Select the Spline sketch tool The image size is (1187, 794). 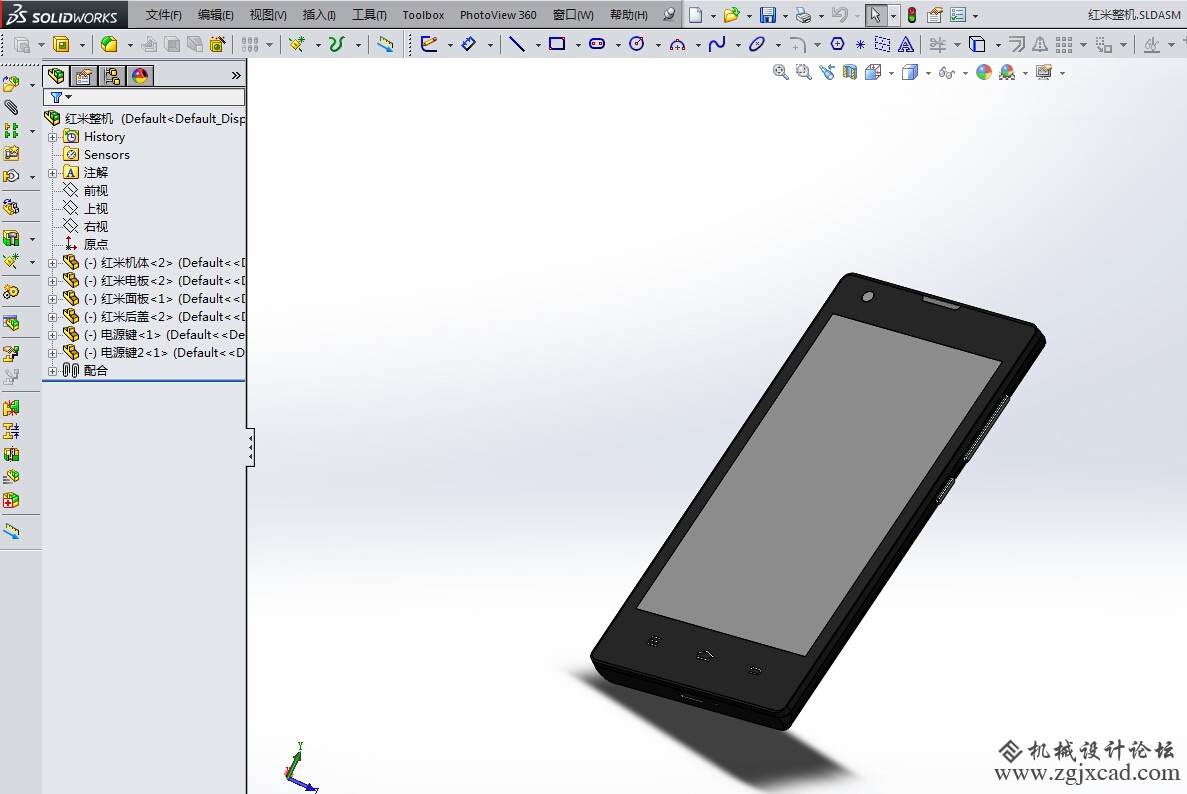(716, 45)
